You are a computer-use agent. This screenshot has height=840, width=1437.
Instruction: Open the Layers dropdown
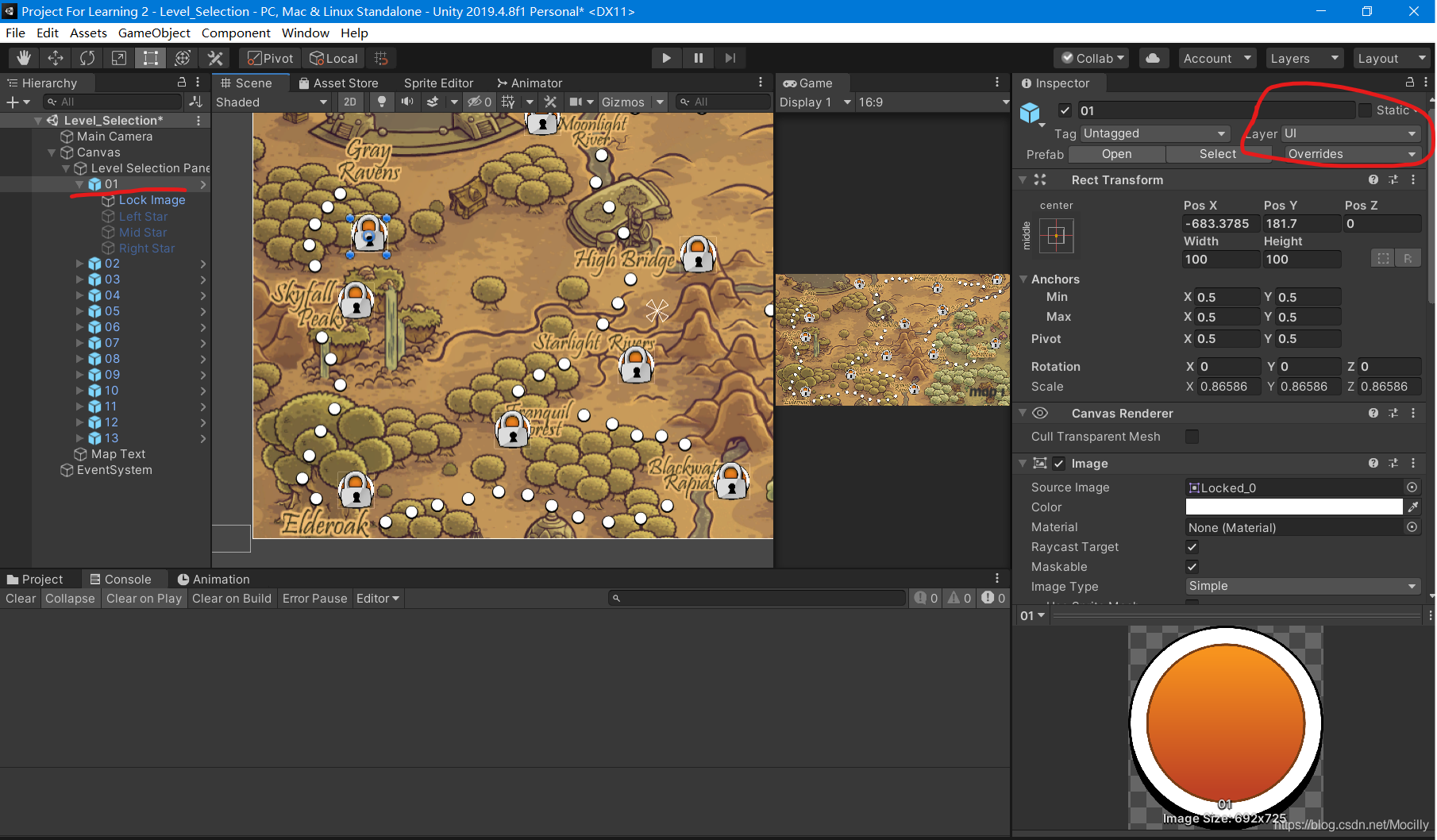pos(1304,58)
